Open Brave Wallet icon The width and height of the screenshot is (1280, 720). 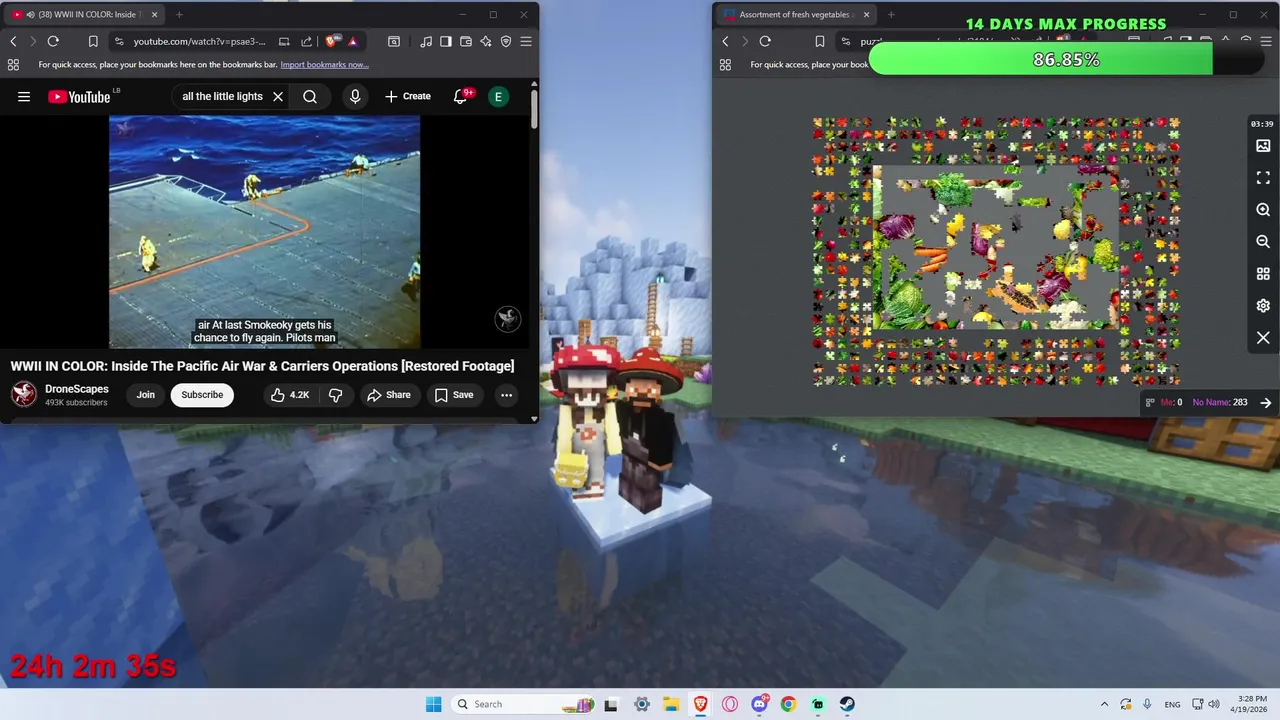click(x=466, y=41)
